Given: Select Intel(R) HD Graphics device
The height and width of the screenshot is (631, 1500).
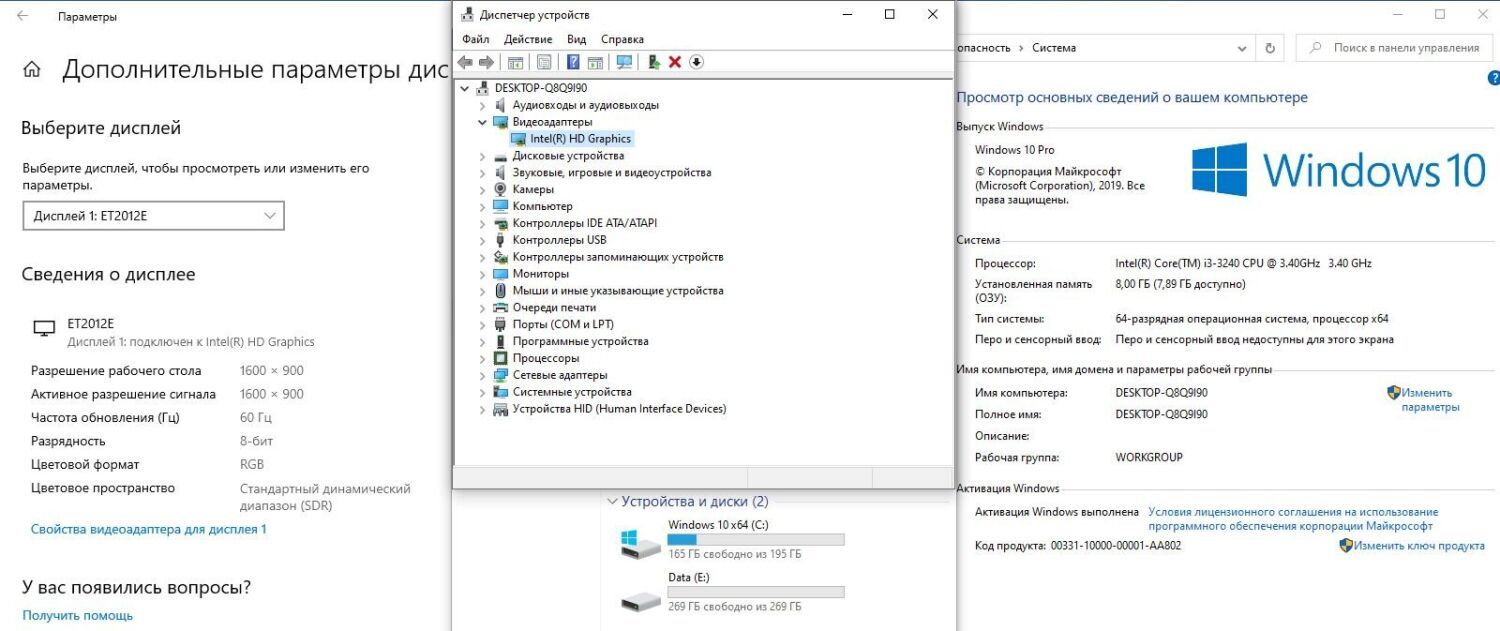Looking at the screenshot, I should 580,139.
